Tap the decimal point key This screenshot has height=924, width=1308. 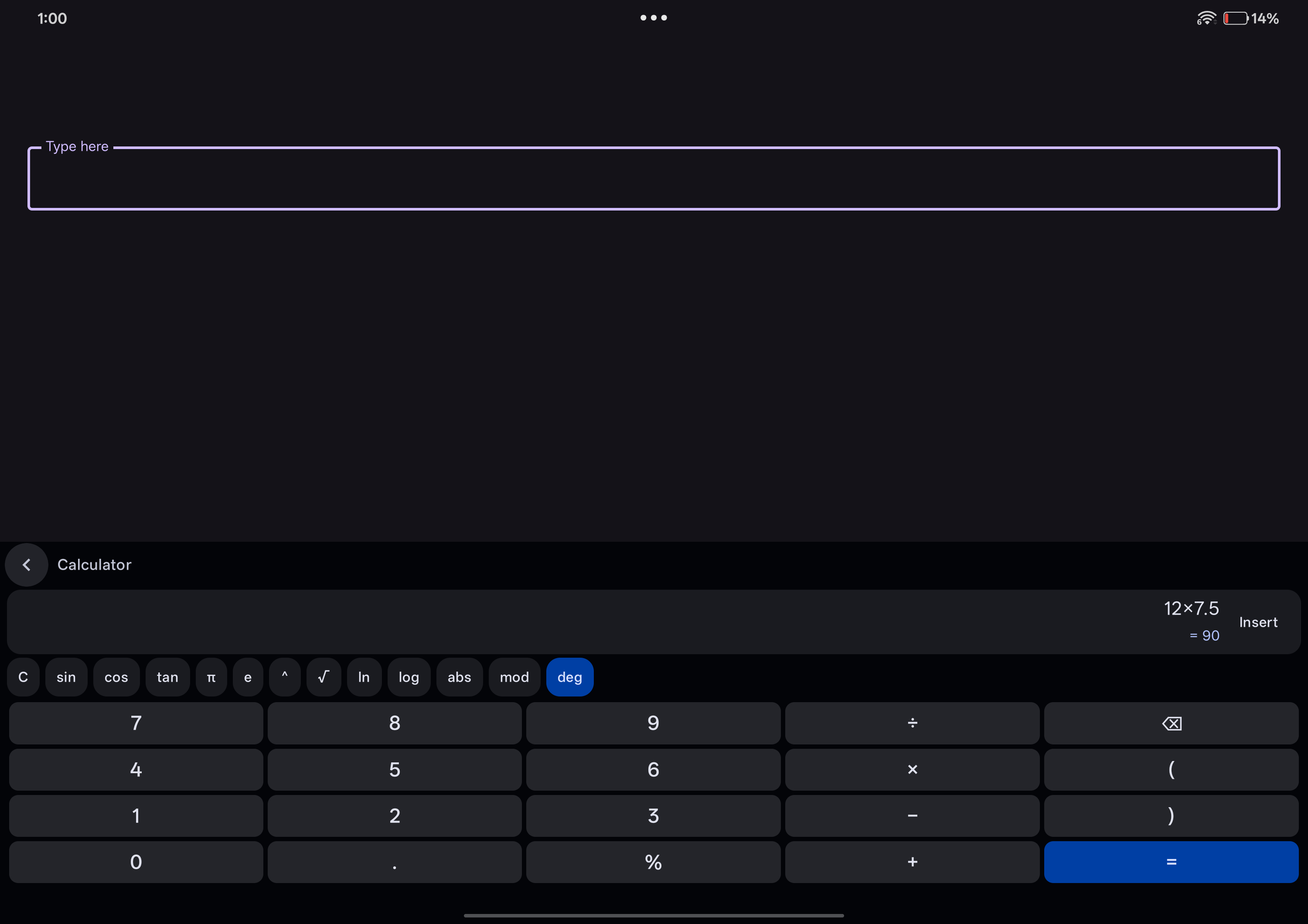(x=394, y=862)
